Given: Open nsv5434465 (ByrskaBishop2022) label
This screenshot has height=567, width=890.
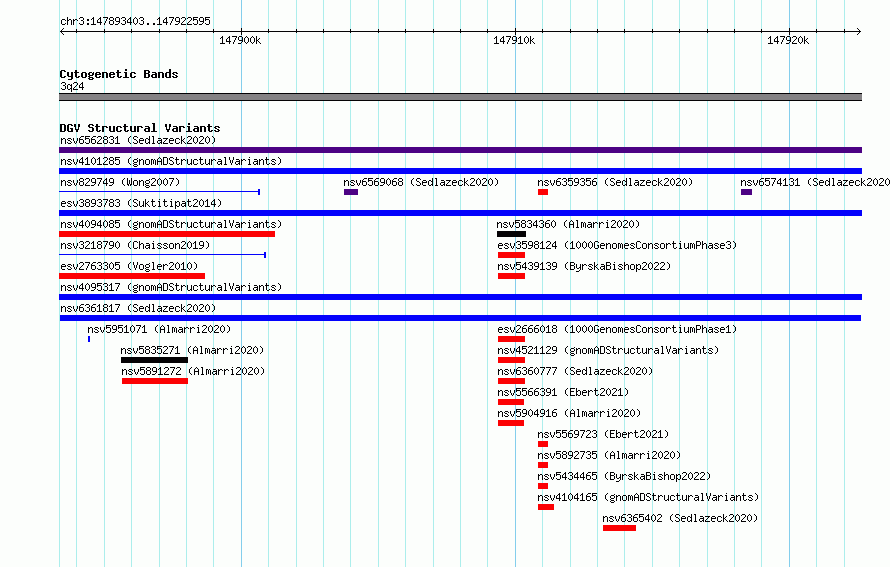Looking at the screenshot, I should 624,476.
